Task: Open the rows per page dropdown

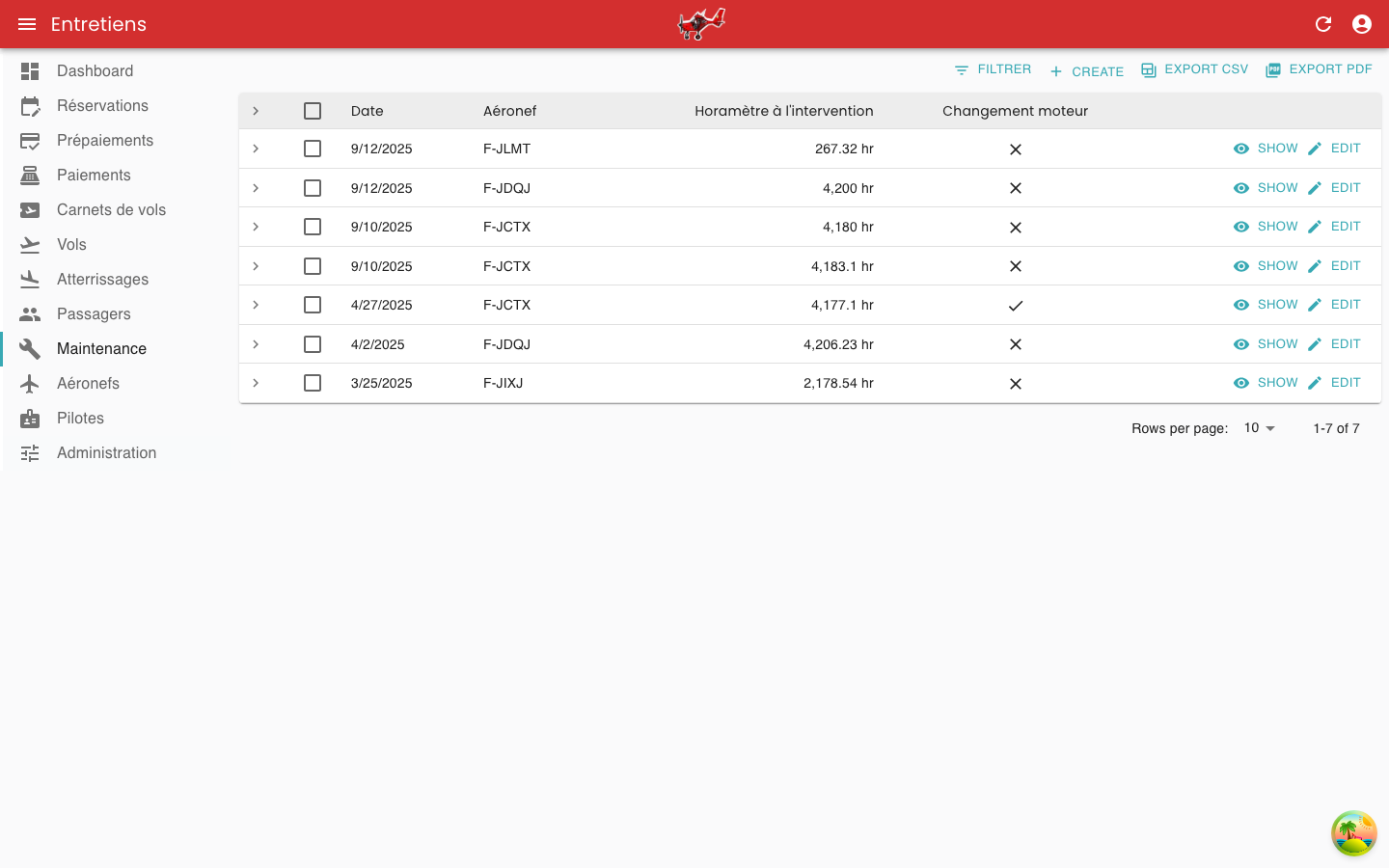Action: point(1260,428)
